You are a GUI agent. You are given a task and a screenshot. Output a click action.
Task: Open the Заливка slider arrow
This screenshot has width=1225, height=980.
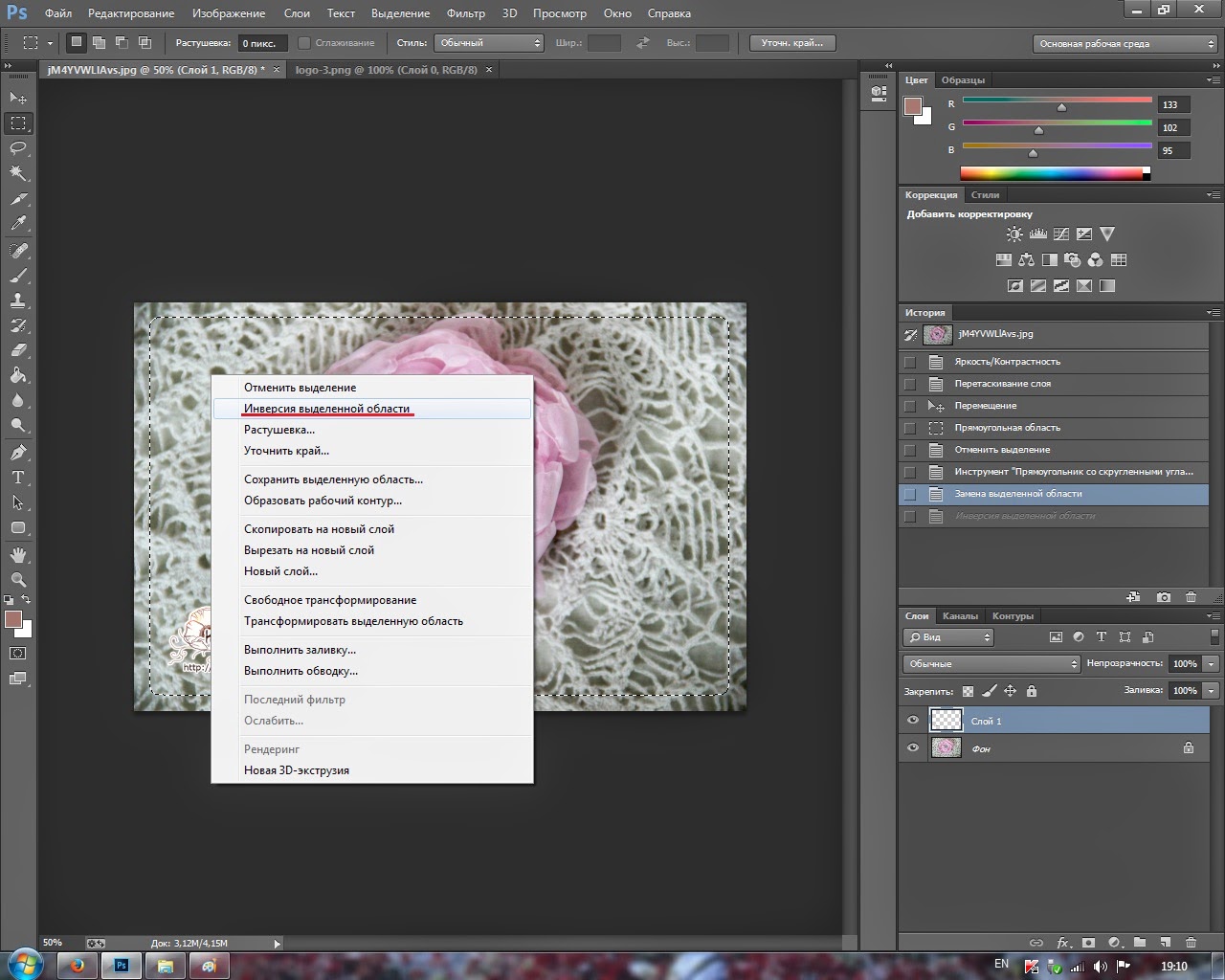coord(1212,691)
